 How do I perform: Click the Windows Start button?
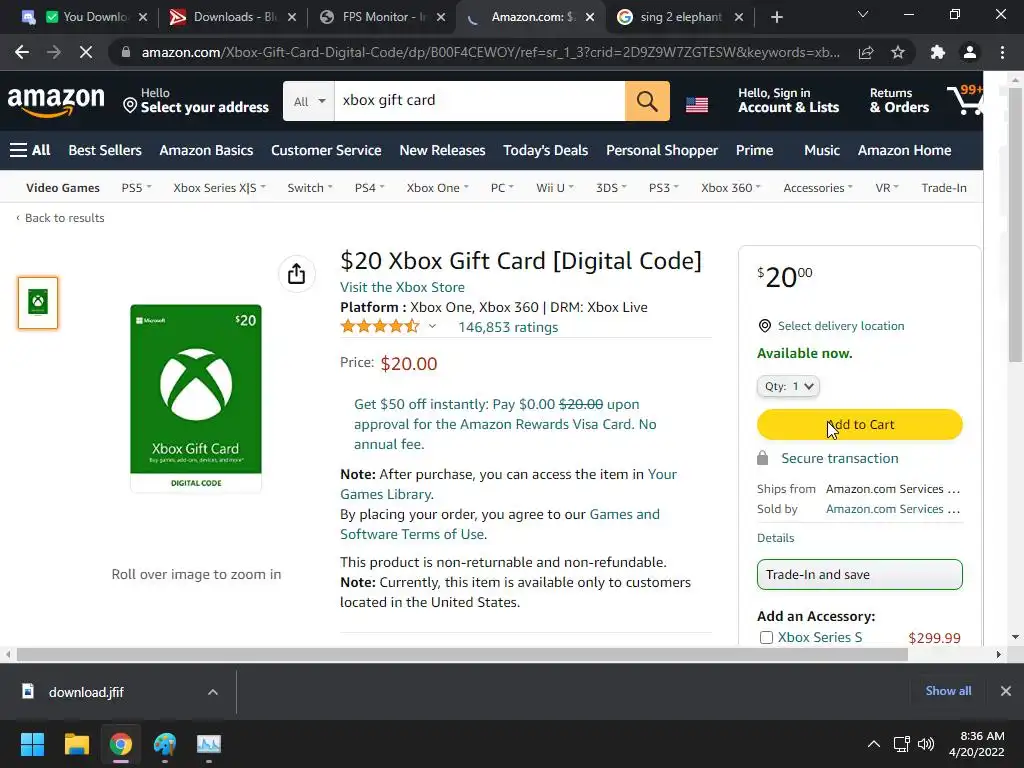32,744
